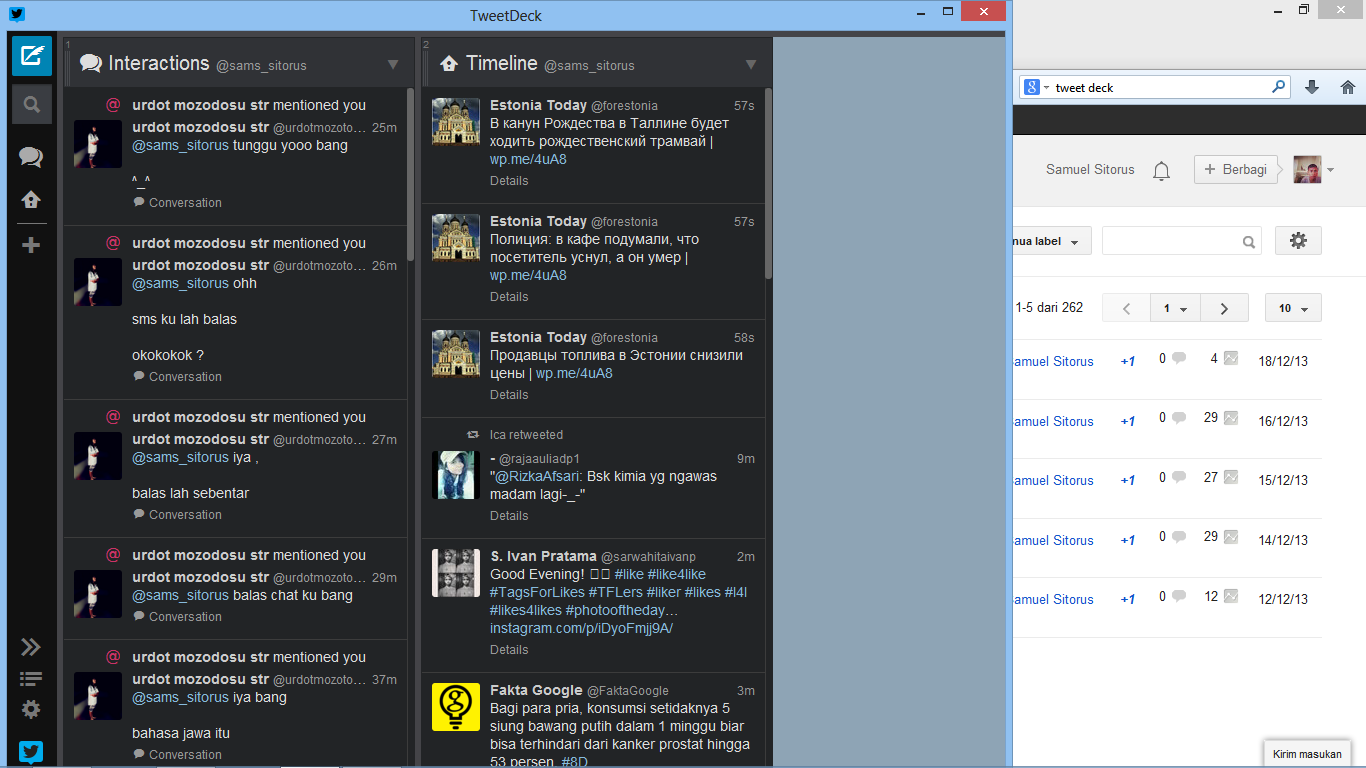
Task: Open TweetDeck search
Action: point(31,103)
